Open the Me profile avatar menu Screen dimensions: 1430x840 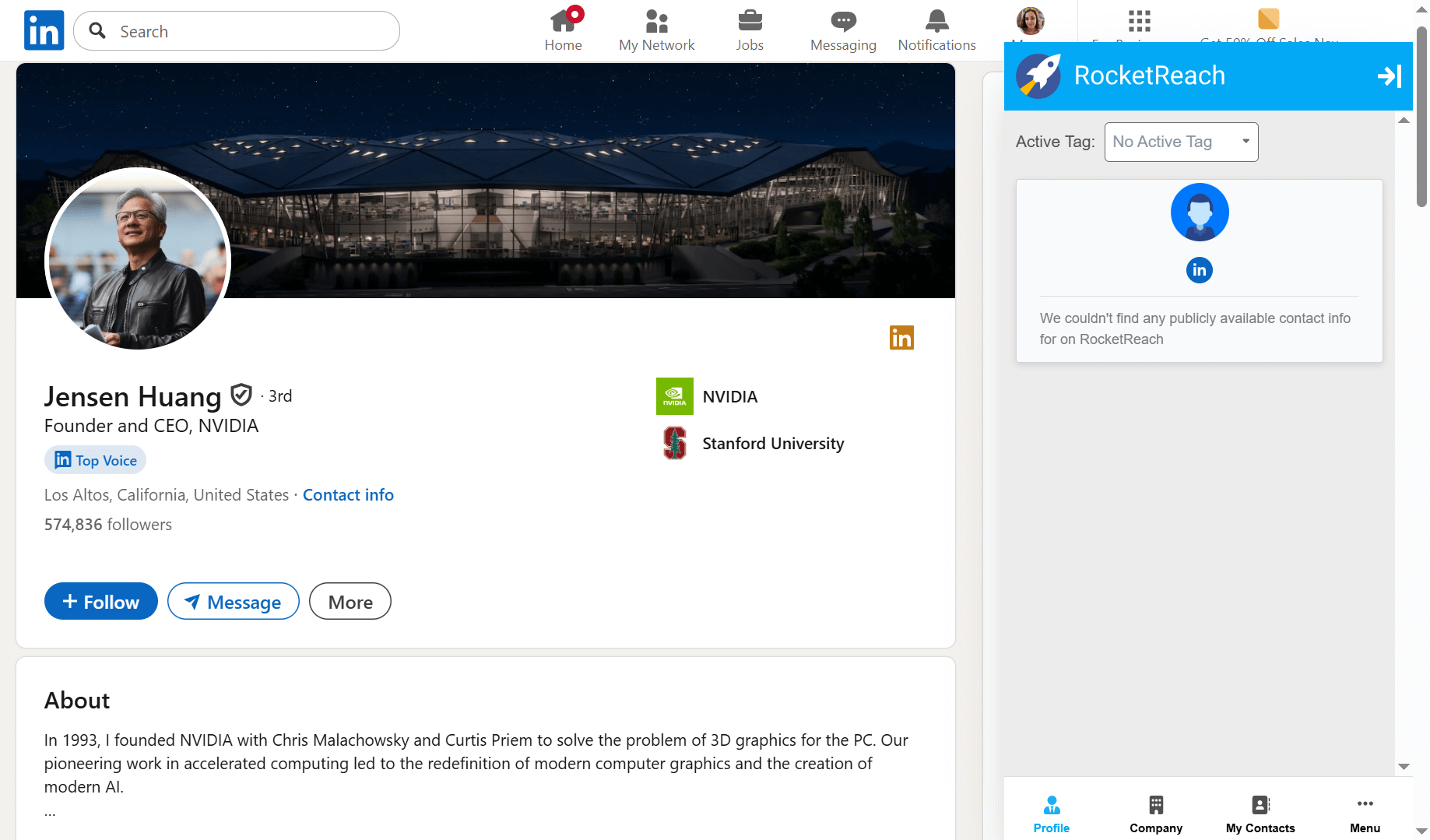tap(1030, 21)
